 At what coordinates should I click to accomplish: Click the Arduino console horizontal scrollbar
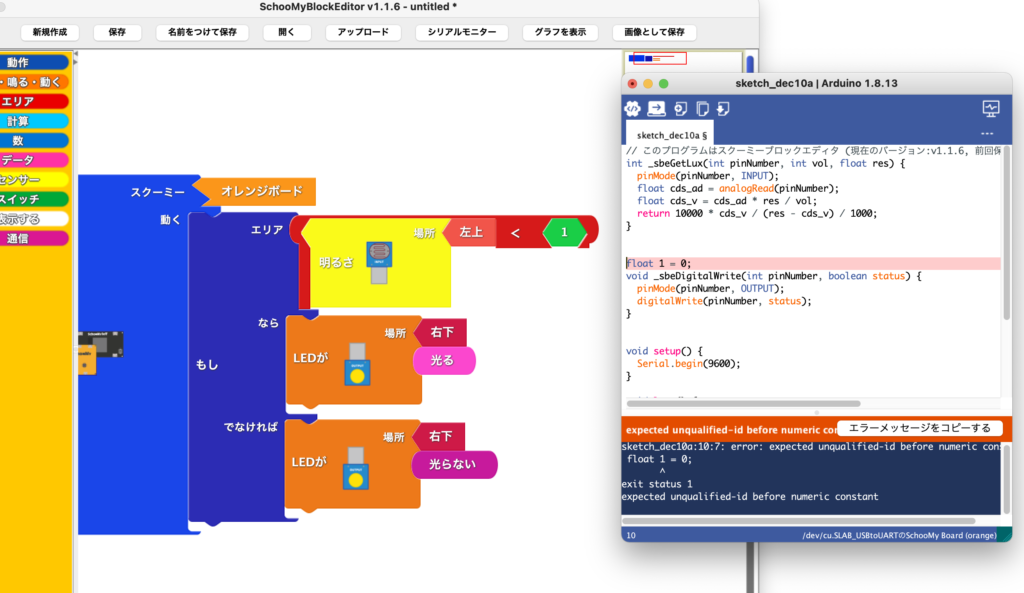coord(799,521)
